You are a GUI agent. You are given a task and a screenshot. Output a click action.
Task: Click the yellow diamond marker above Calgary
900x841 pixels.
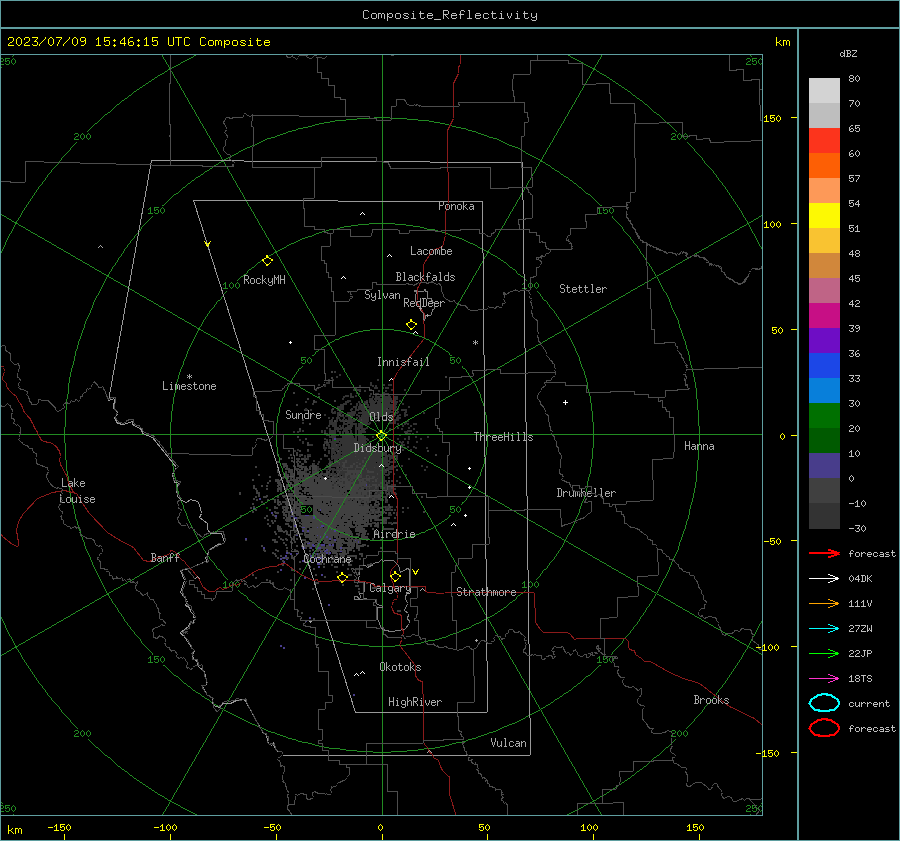[x=395, y=576]
